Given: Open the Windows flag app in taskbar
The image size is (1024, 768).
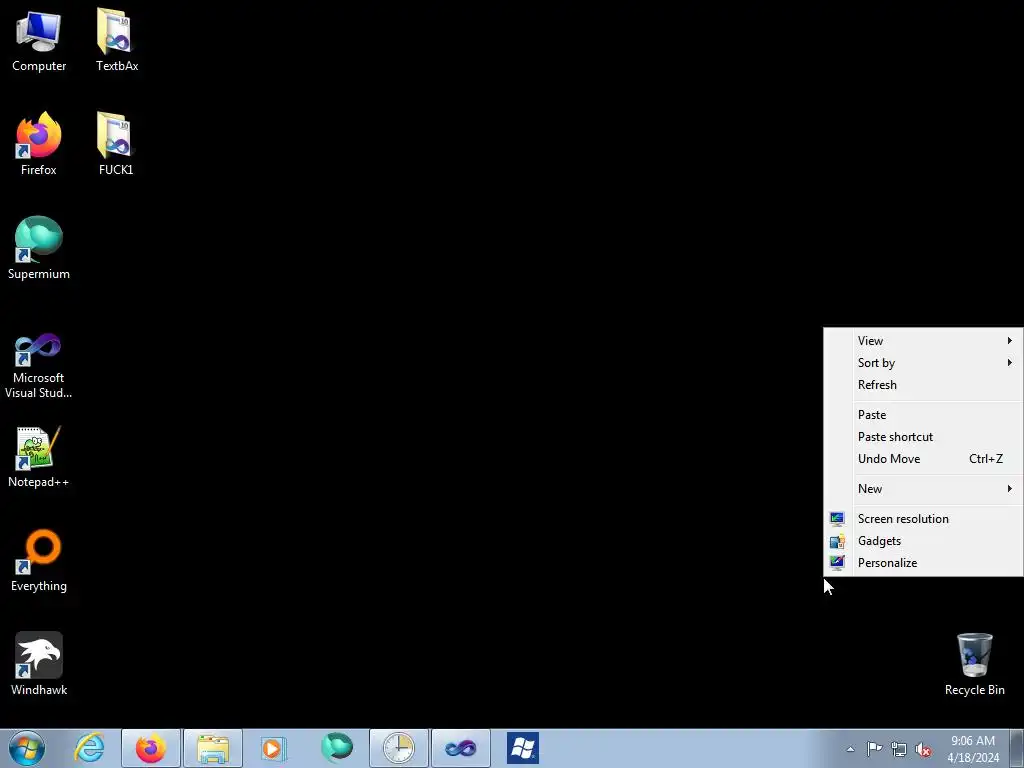Looking at the screenshot, I should click(x=523, y=748).
